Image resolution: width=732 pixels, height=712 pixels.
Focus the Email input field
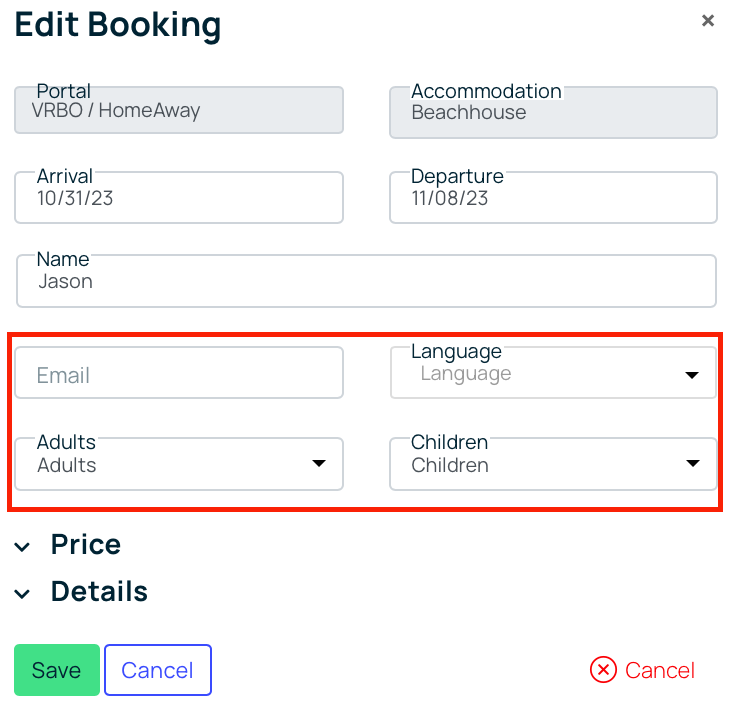[179, 373]
